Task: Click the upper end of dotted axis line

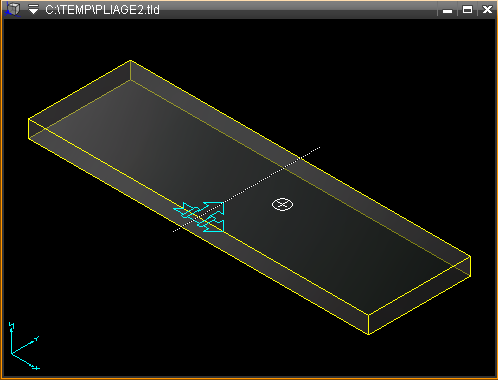Action: [x=318, y=148]
